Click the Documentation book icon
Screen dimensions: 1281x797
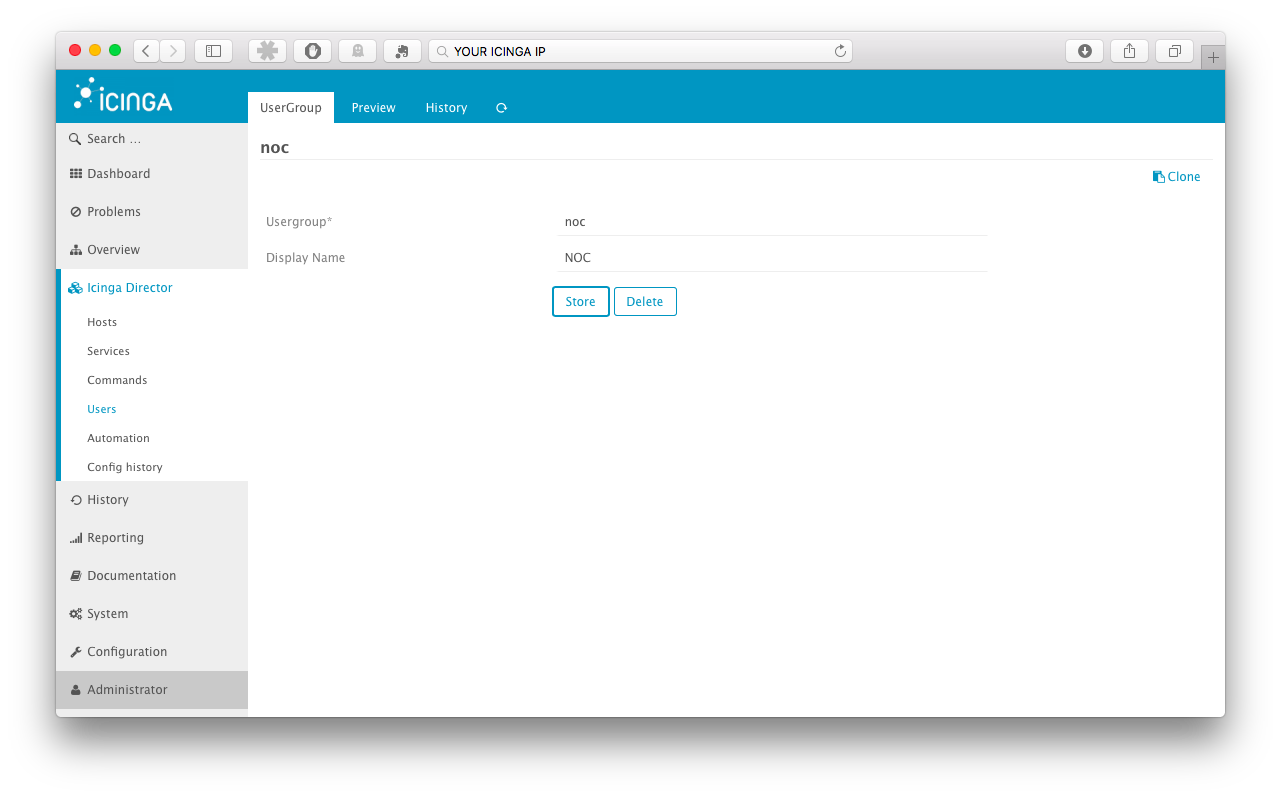76,576
